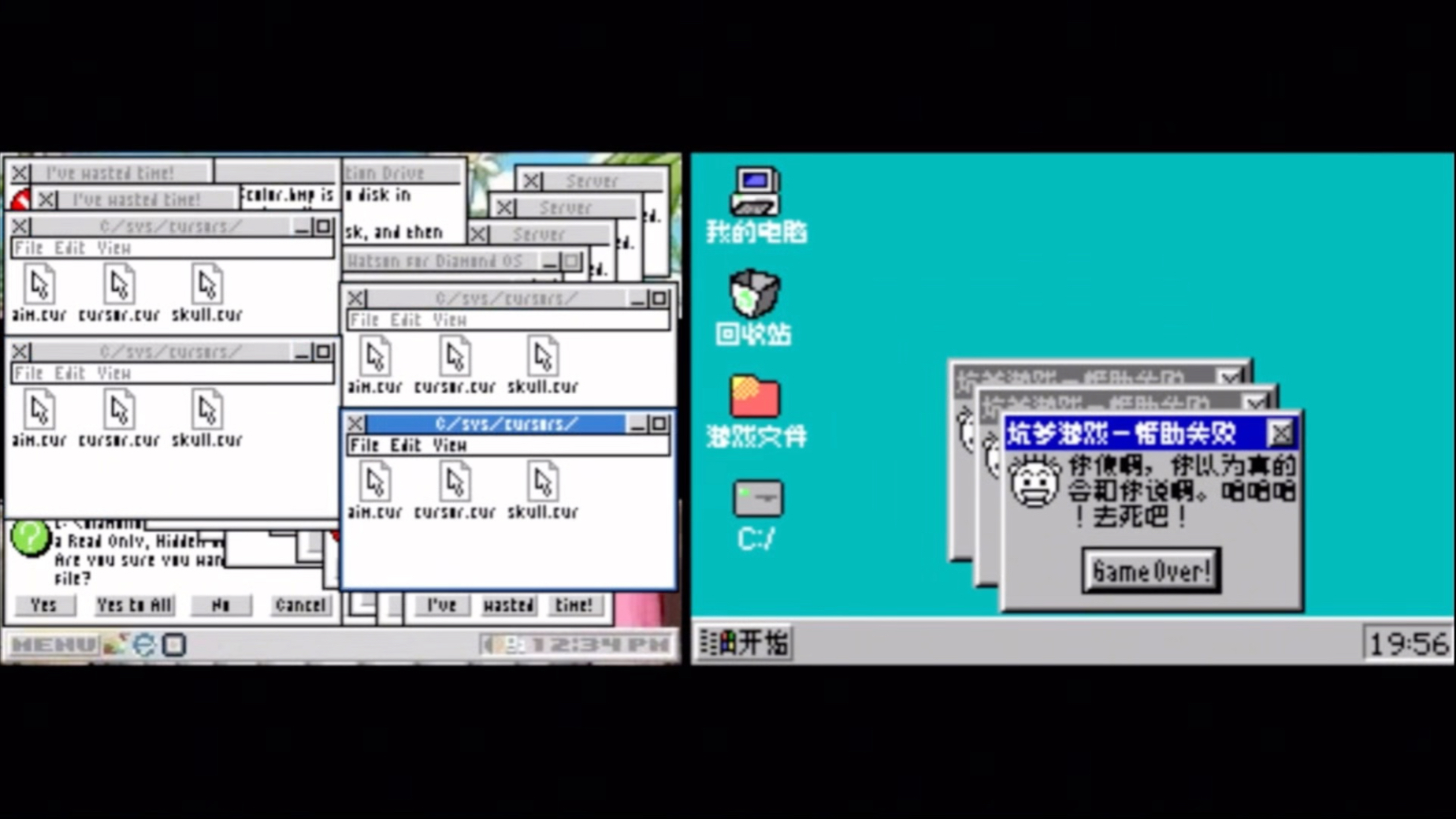Maximize the Watson for Diamond OS window
Image resolution: width=1456 pixels, height=819 pixels.
(x=572, y=261)
